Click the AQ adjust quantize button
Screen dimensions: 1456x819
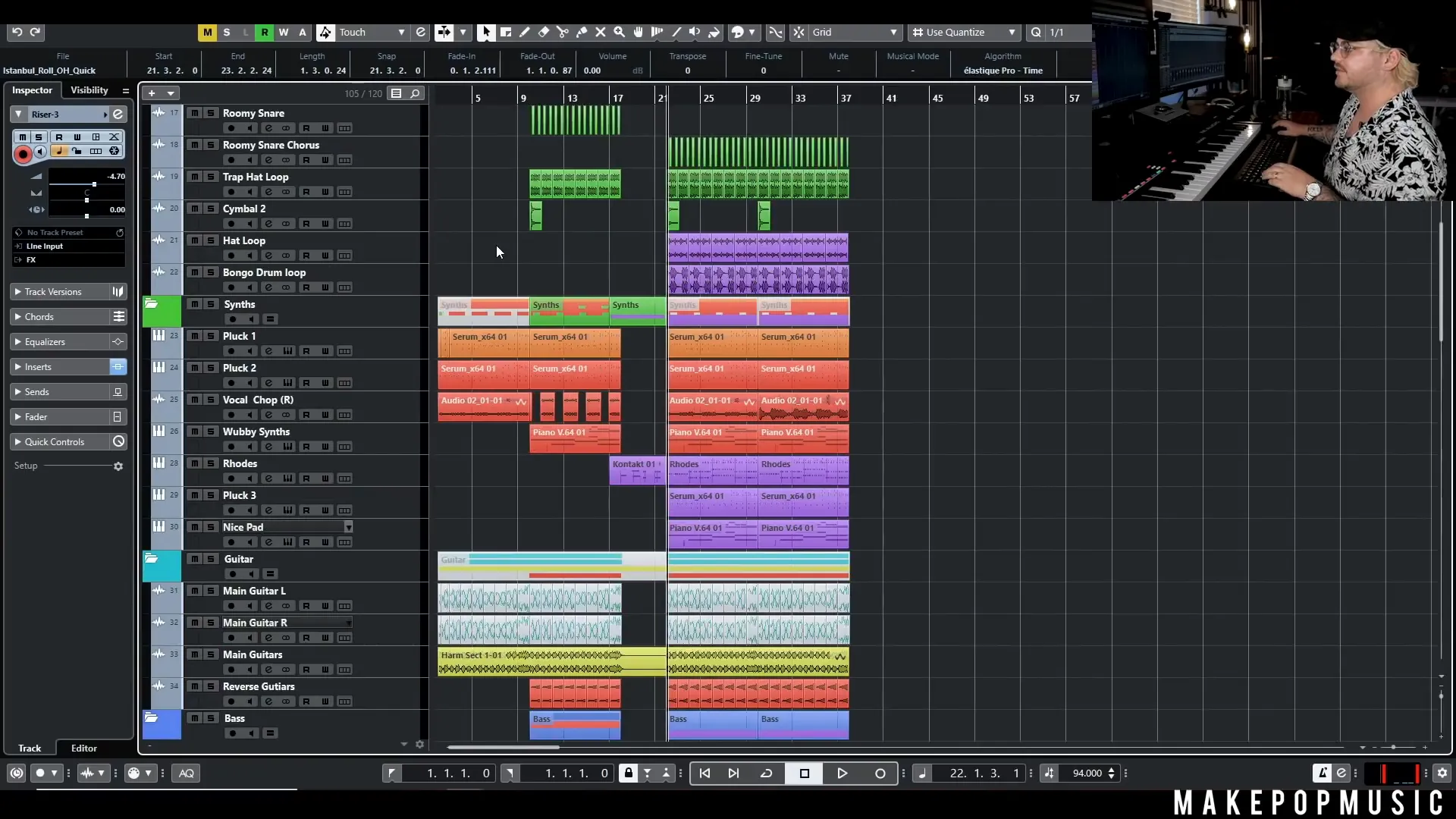pos(187,773)
